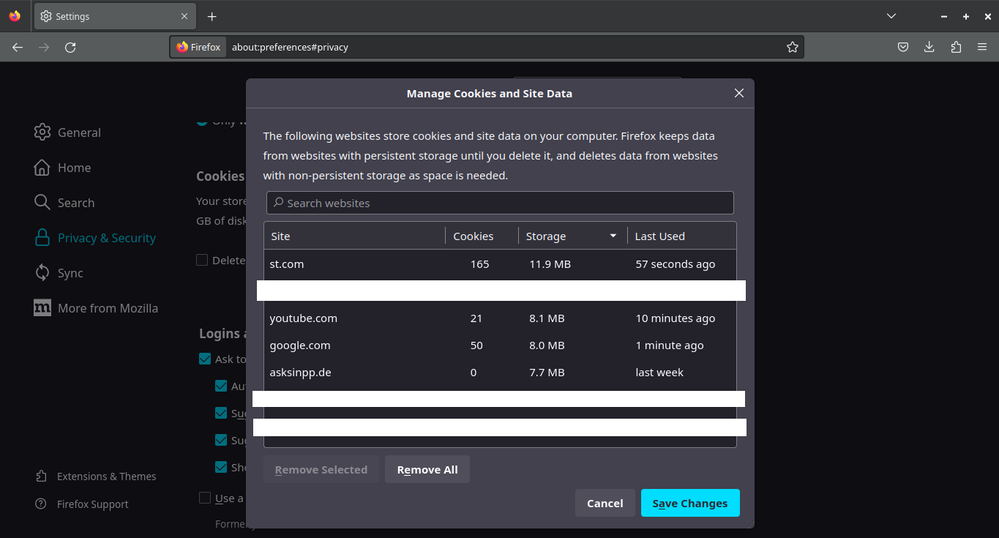This screenshot has width=999, height=538.
Task: Open Sync settings category
Action: point(59,273)
